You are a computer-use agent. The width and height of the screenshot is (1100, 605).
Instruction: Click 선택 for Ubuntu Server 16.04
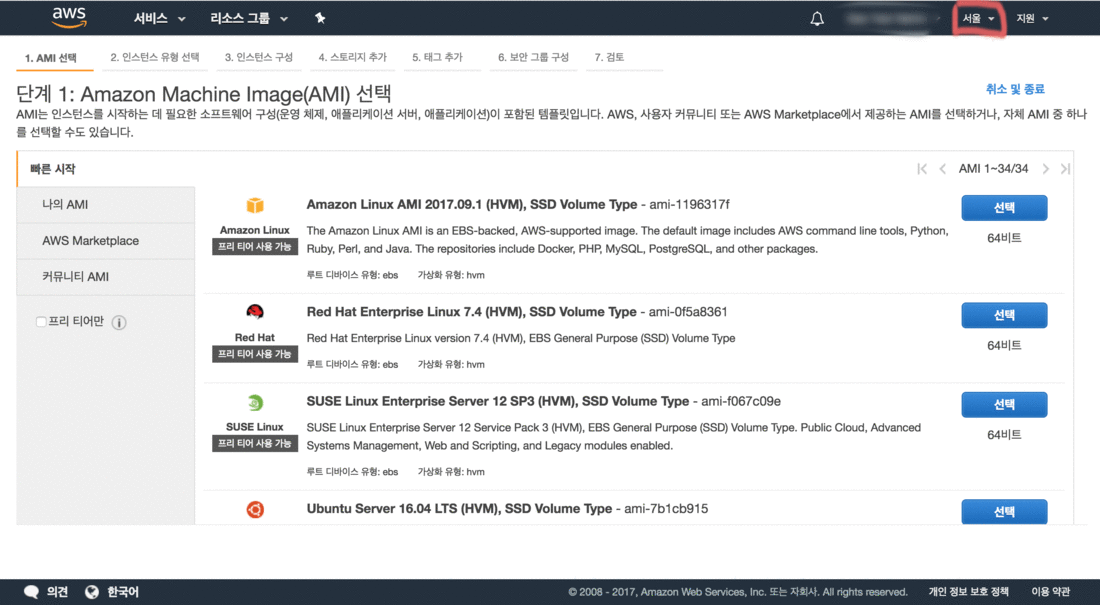coord(1004,512)
